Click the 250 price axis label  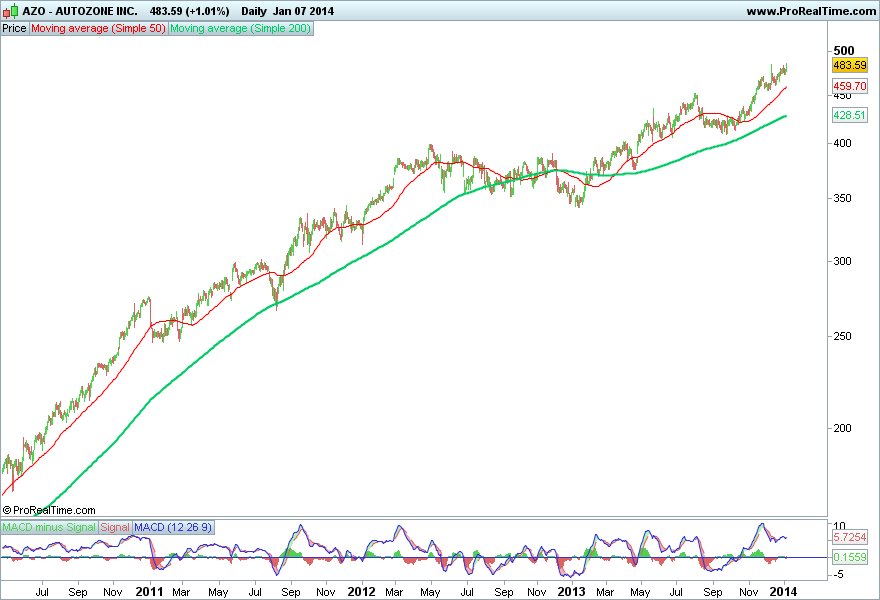coord(842,336)
